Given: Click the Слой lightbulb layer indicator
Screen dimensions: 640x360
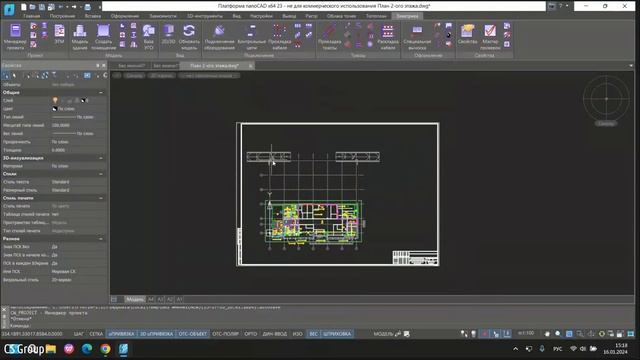Looking at the screenshot, I should tap(55, 100).
